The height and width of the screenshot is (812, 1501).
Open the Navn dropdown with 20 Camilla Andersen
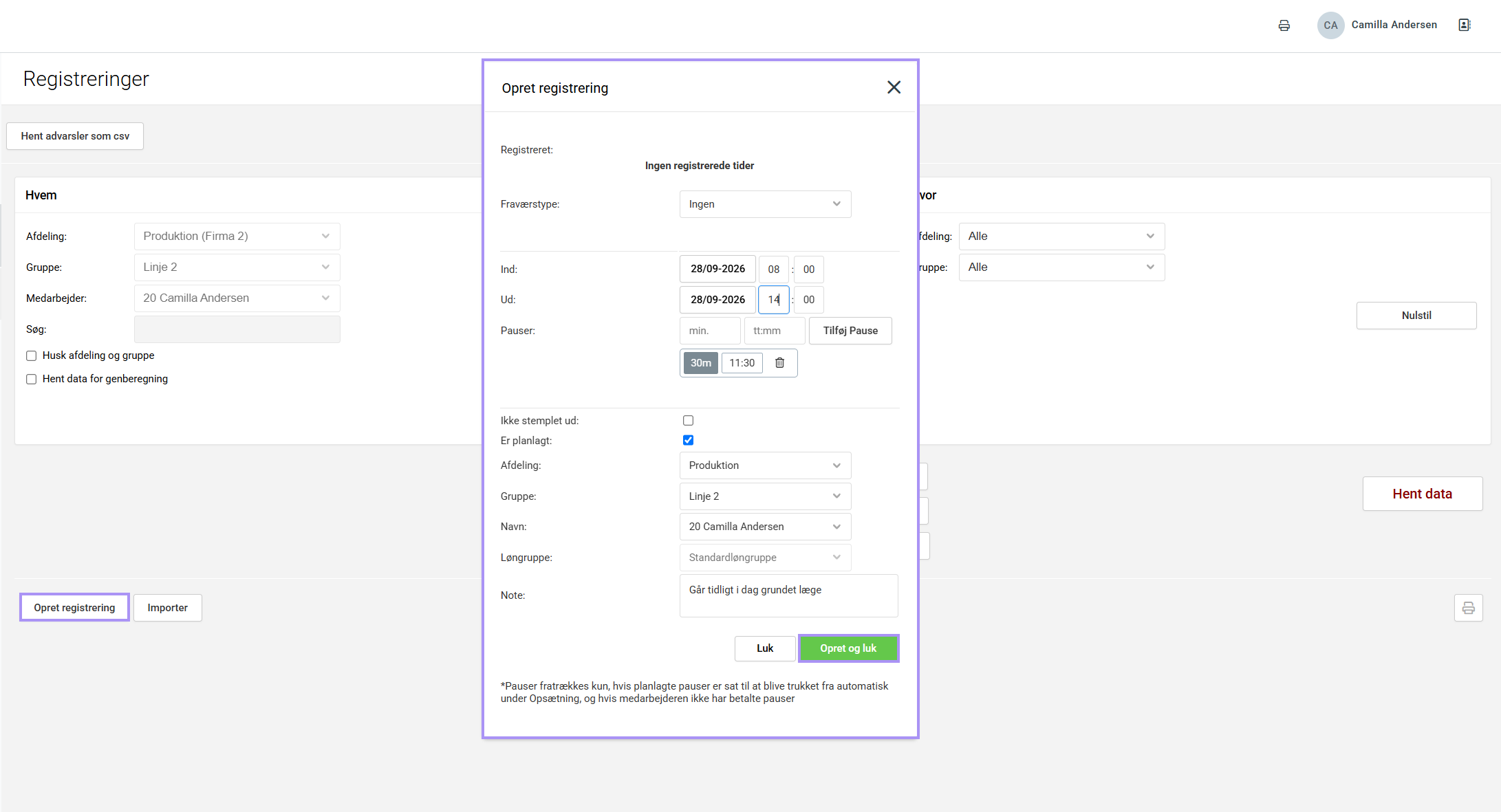pyautogui.click(x=765, y=527)
